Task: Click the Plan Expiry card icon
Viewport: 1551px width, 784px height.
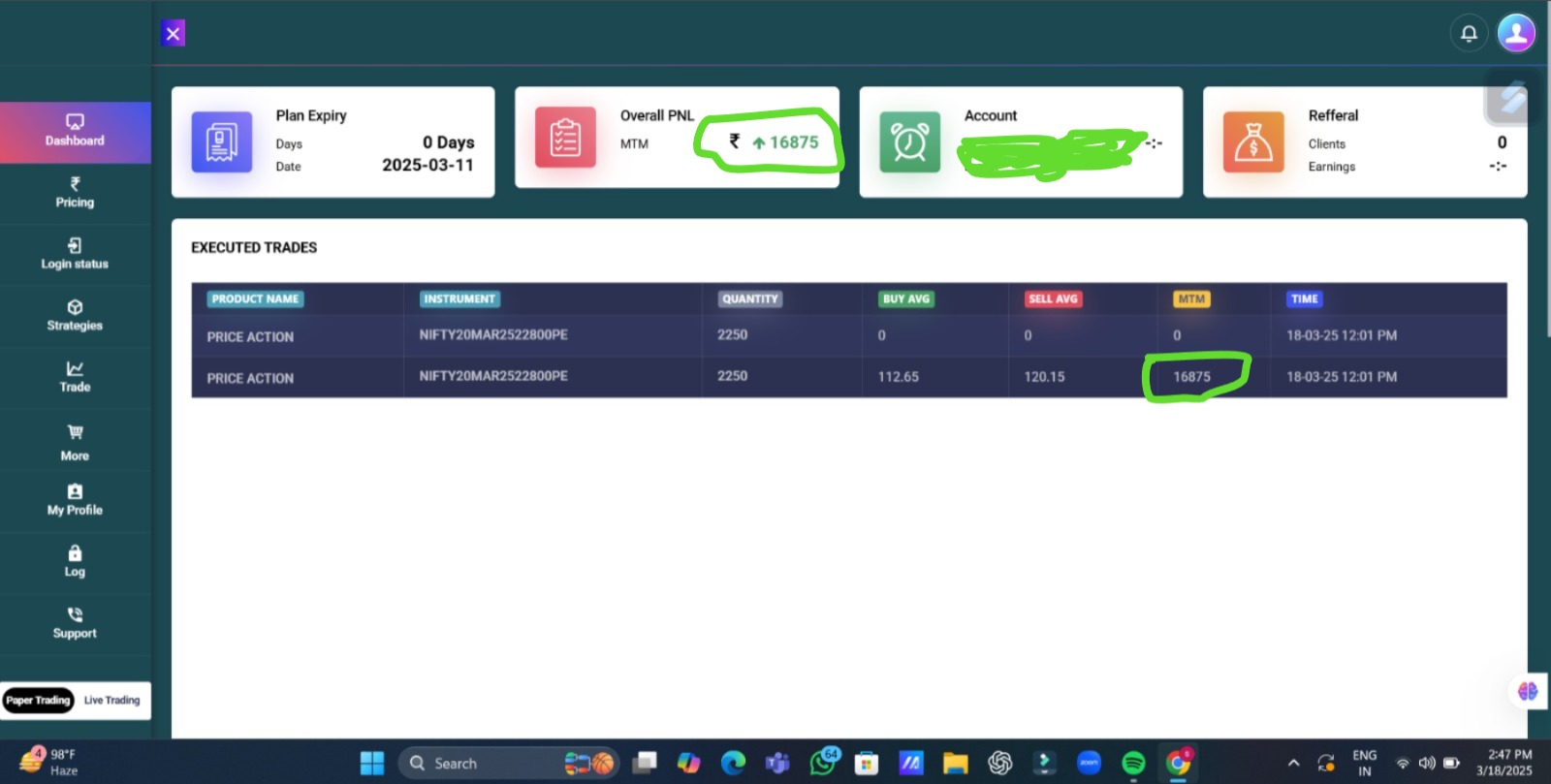Action: point(221,141)
